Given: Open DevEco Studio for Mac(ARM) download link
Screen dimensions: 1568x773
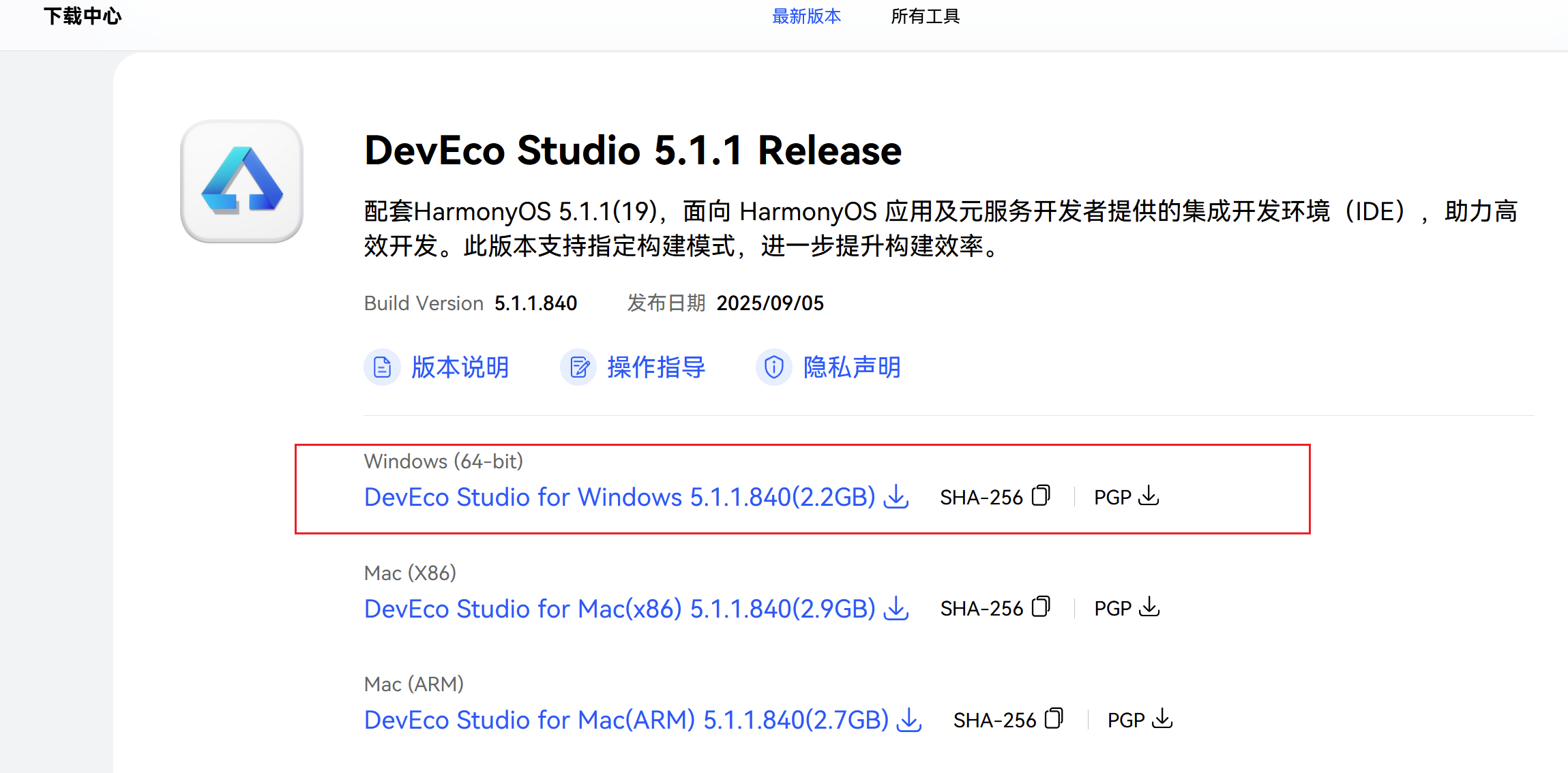Looking at the screenshot, I should 626,720.
